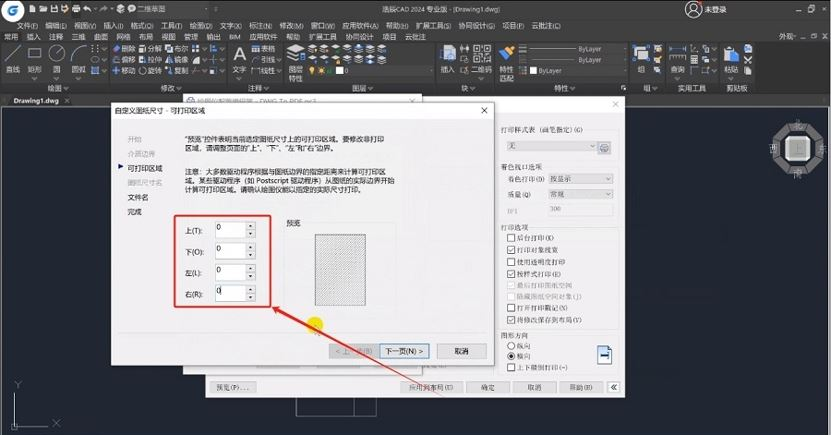Click the plot style table edit icon
Screen dimensions: 831x435
604,147
